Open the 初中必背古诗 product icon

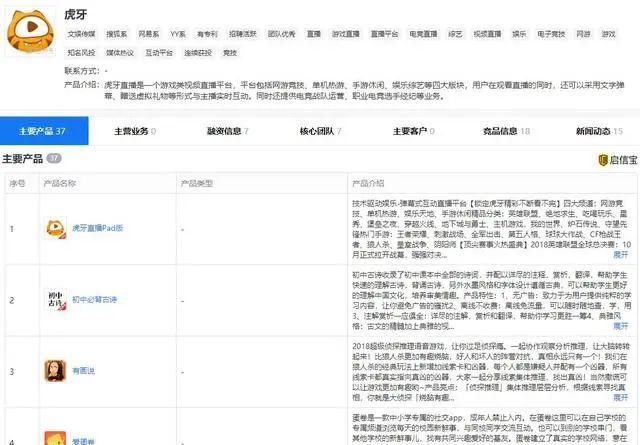pyautogui.click(x=55, y=300)
